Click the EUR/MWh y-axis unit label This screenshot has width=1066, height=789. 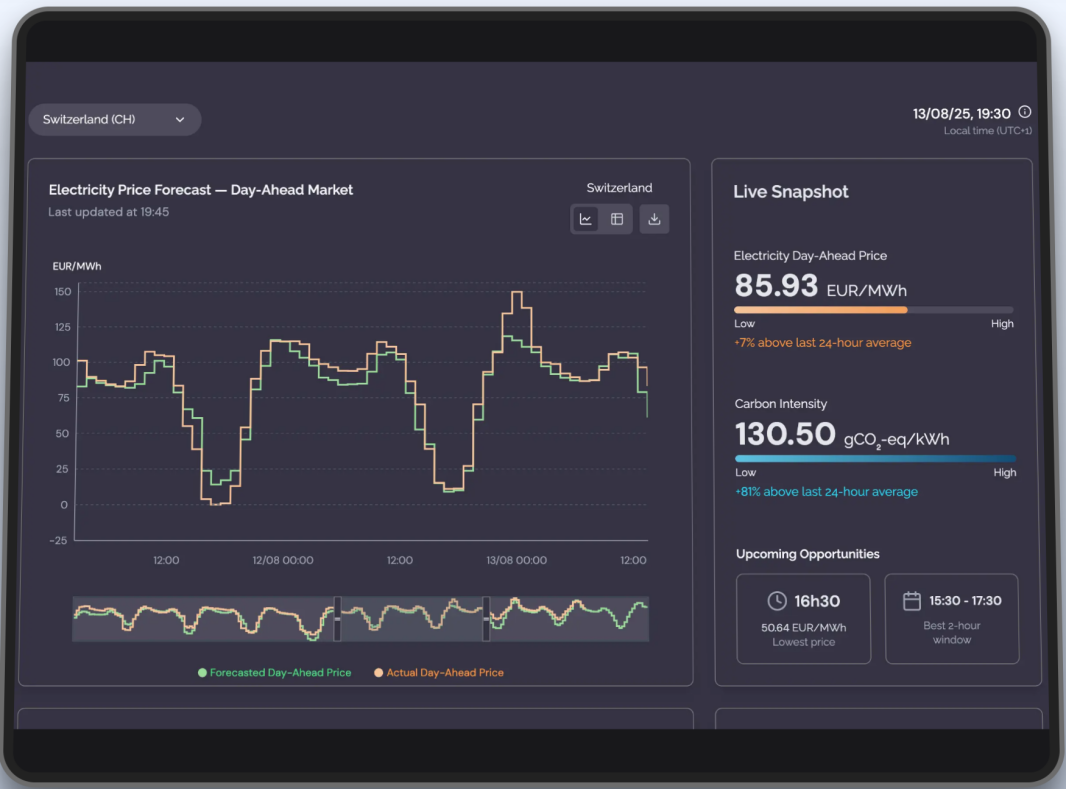click(77, 266)
